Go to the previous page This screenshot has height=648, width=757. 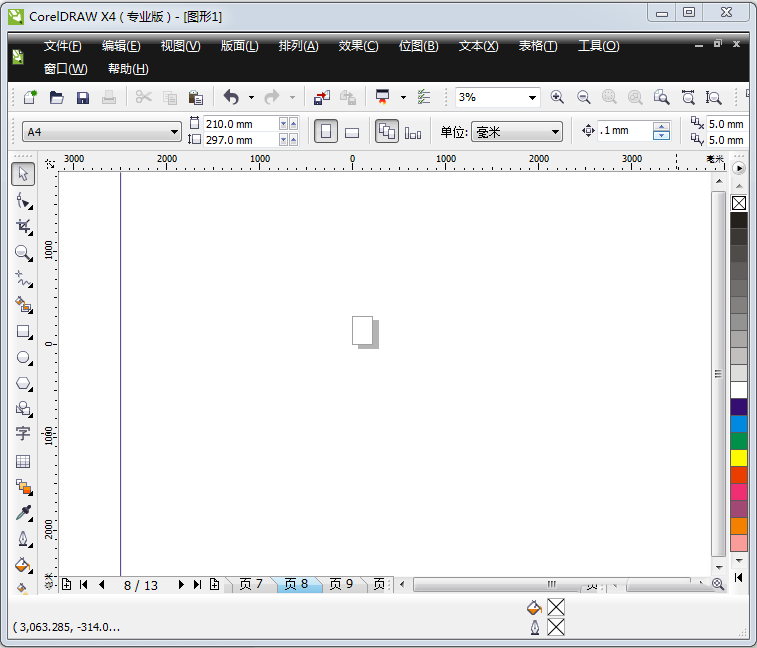pyautogui.click(x=101, y=585)
